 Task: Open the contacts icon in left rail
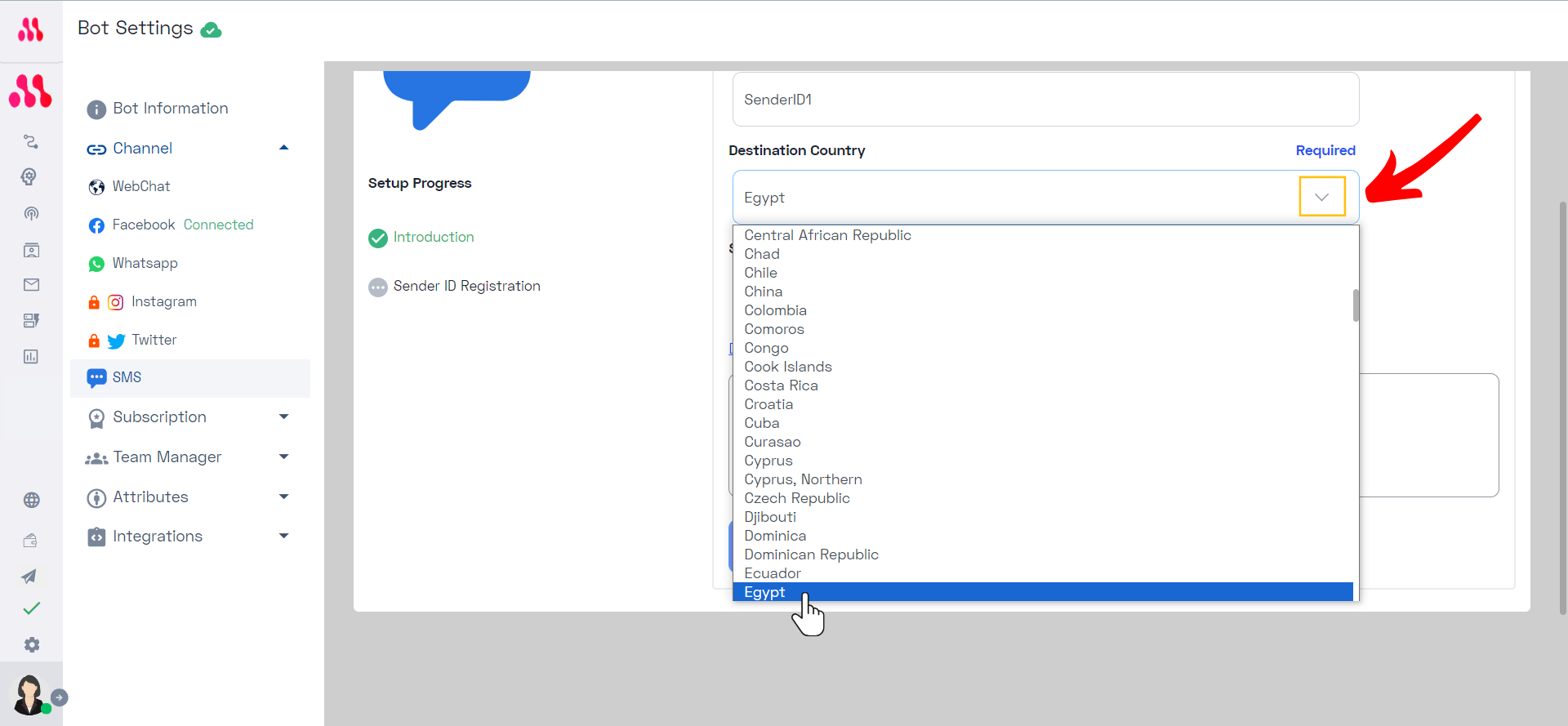point(31,250)
